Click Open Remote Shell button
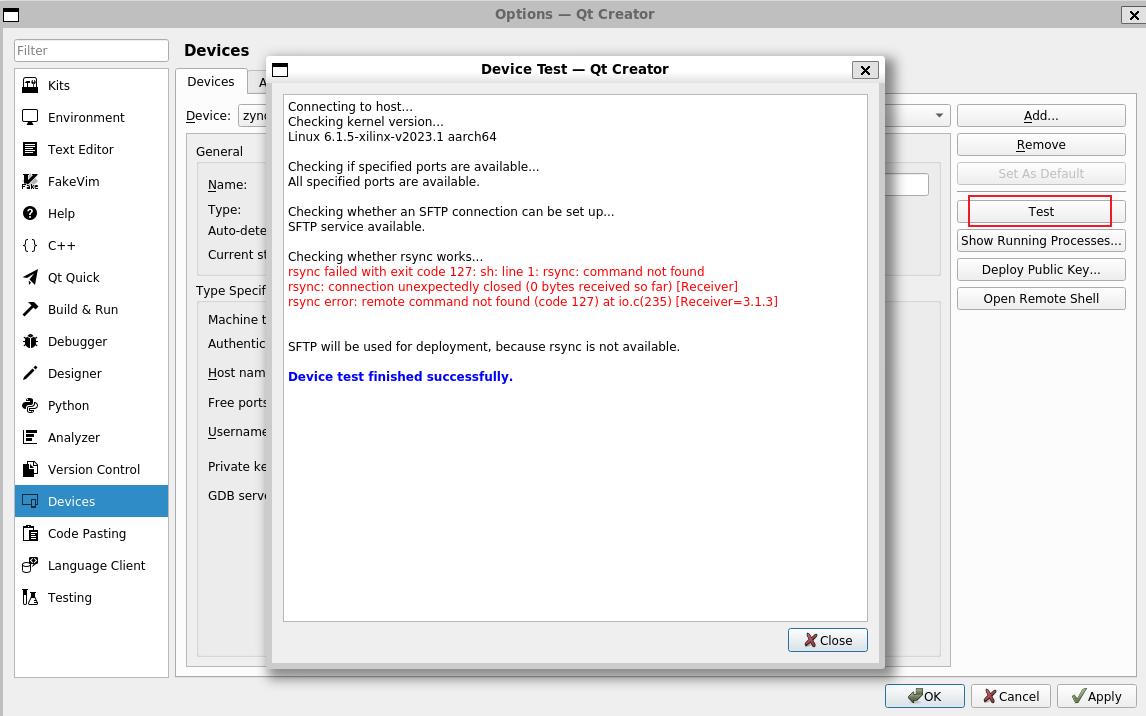Image resolution: width=1146 pixels, height=716 pixels. (x=1041, y=298)
